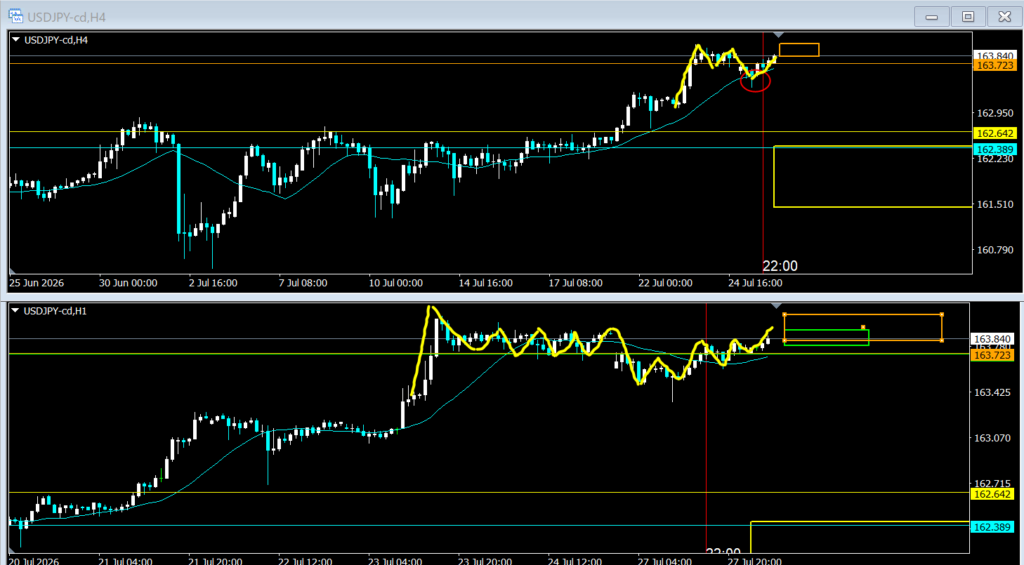Click the 30 Jun 00:00 time label
The width and height of the screenshot is (1024, 565).
pyautogui.click(x=129, y=283)
